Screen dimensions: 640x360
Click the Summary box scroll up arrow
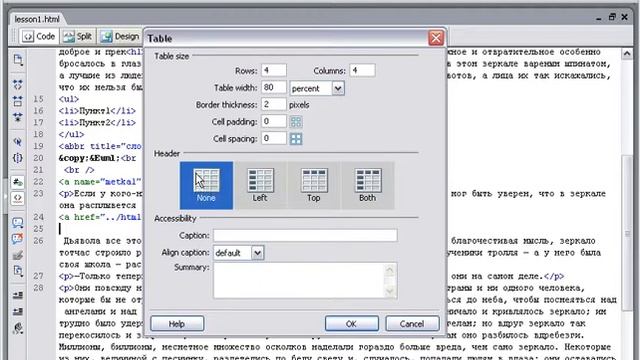coord(390,270)
